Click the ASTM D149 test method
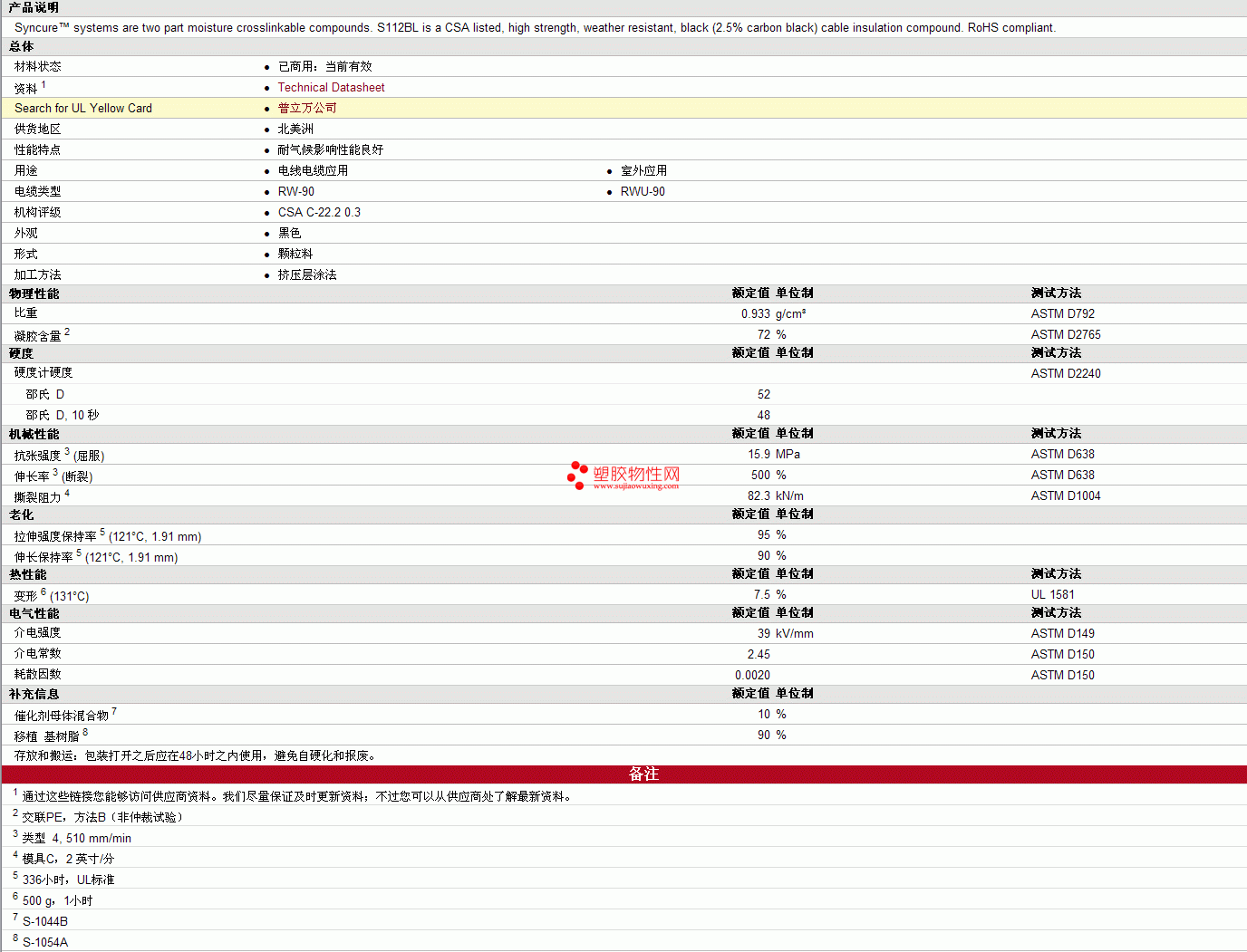 click(x=1062, y=634)
